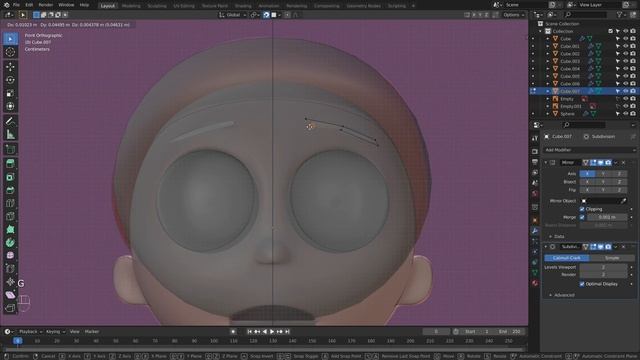Select the Edge Slide tool
Image resolution: width=640 pixels, height=360 pixels.
(10, 269)
